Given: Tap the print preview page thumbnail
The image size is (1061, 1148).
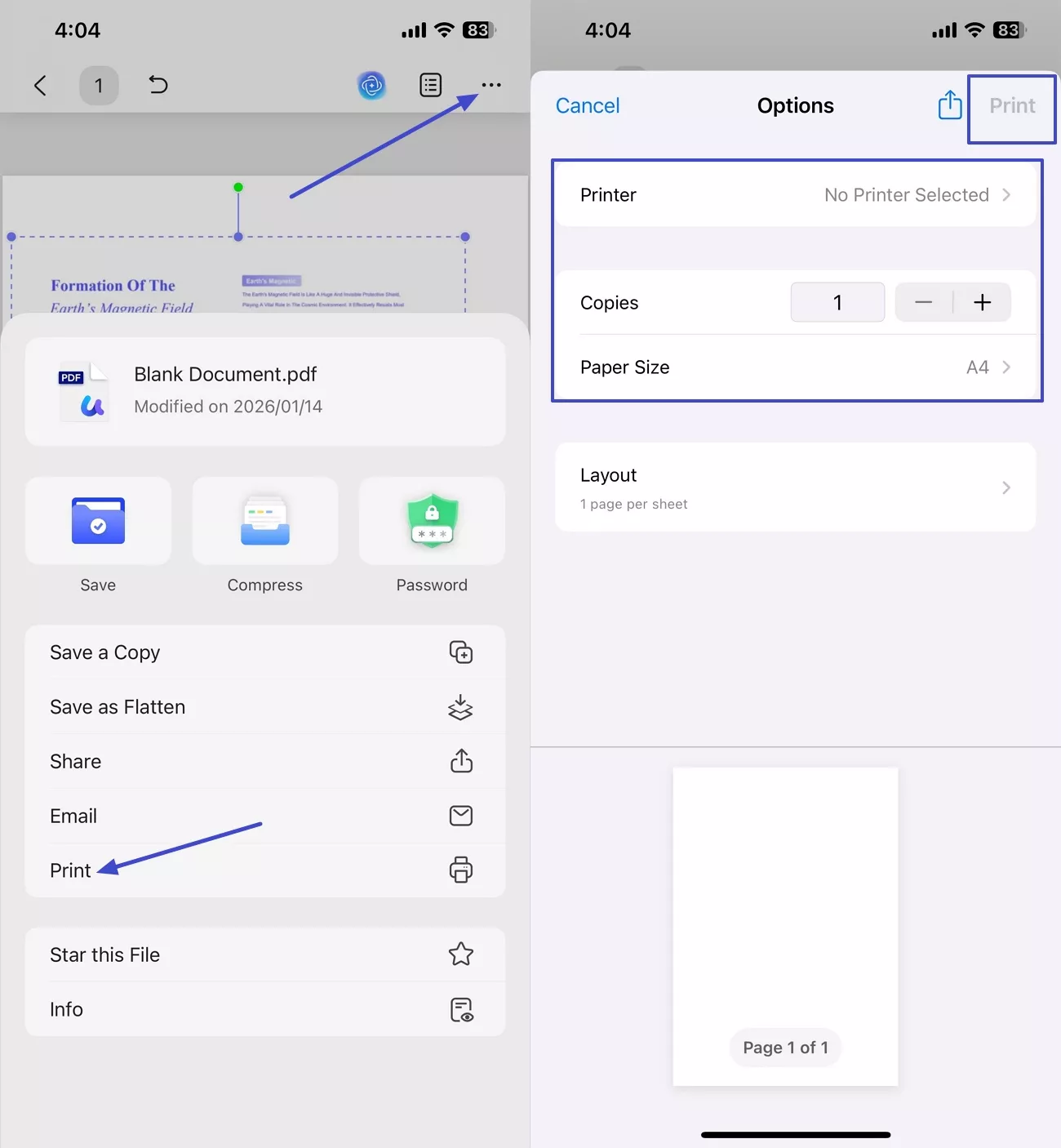Looking at the screenshot, I should pos(785,927).
